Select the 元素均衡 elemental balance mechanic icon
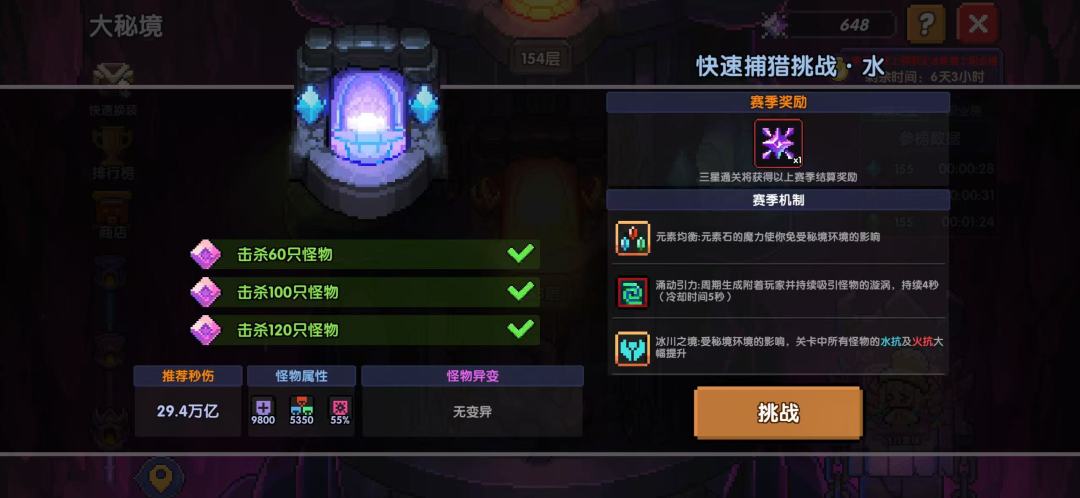Image resolution: width=1080 pixels, height=498 pixels. coord(632,238)
